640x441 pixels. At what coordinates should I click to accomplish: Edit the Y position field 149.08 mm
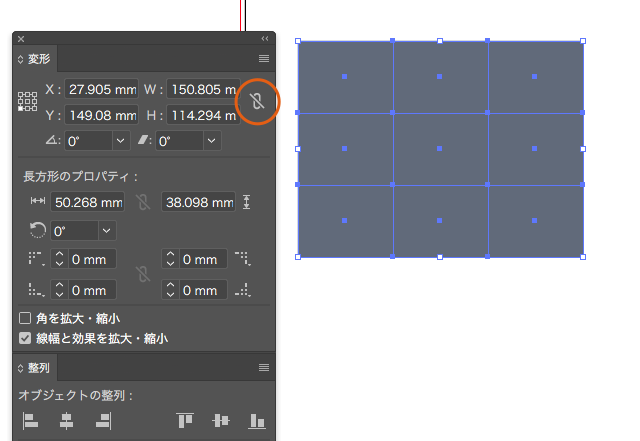pyautogui.click(x=101, y=115)
